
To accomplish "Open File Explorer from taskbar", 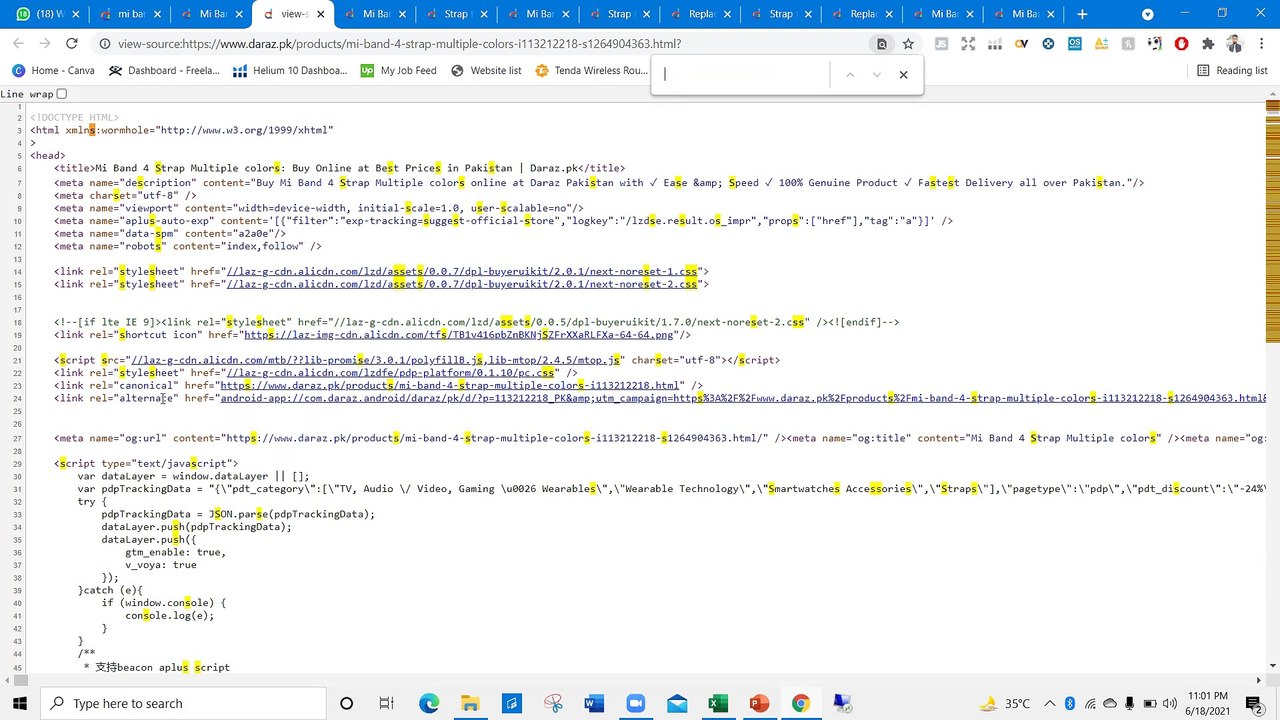I will point(469,703).
